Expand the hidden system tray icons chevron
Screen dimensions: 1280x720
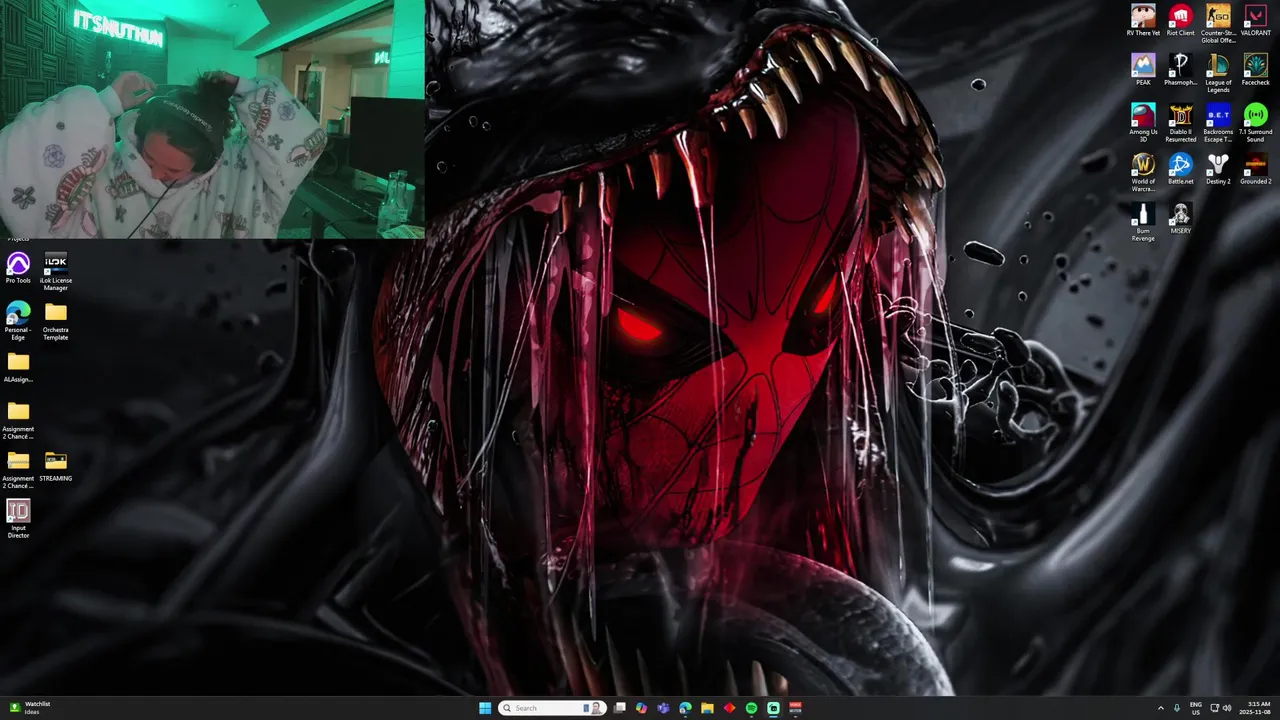[1161, 708]
